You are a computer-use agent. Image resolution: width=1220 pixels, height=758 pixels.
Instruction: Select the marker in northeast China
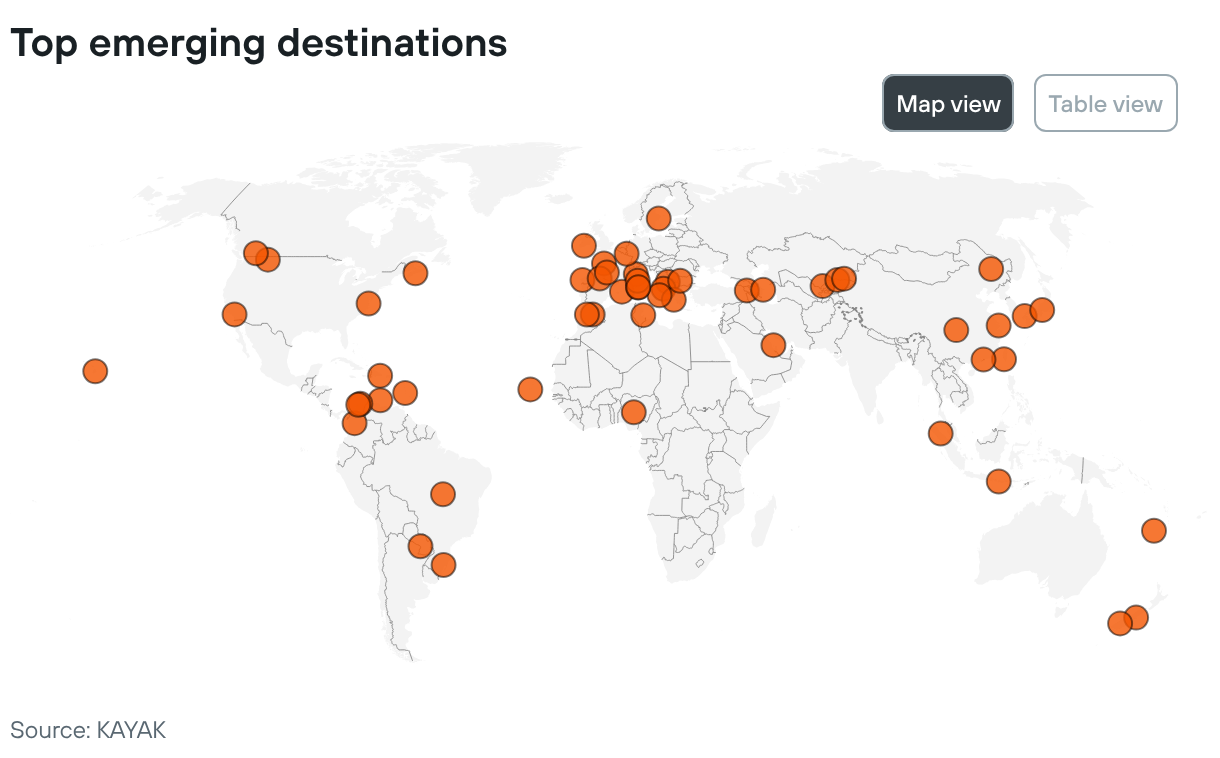click(991, 268)
